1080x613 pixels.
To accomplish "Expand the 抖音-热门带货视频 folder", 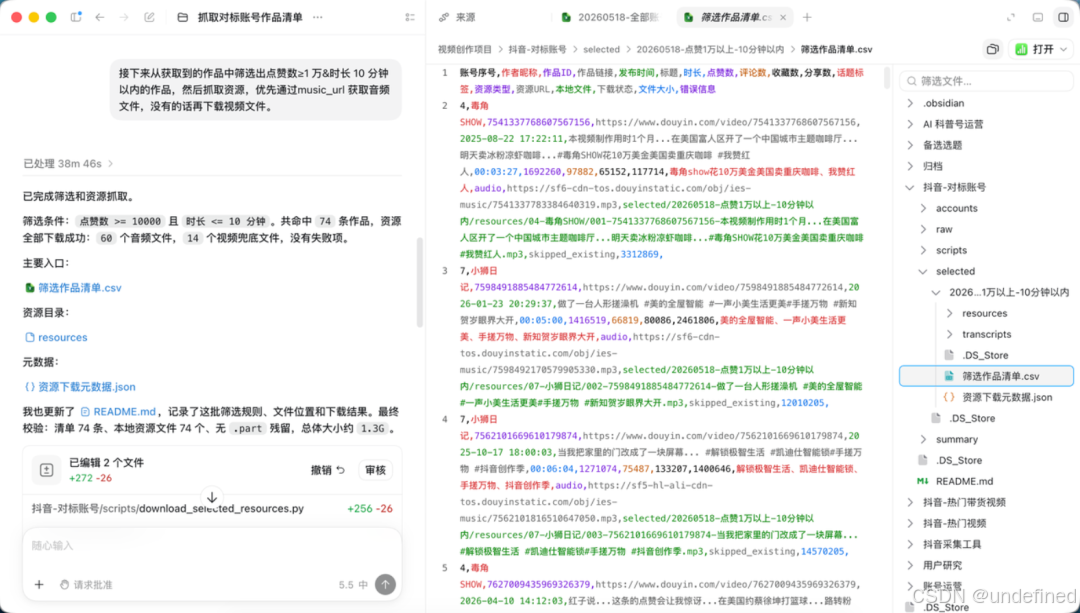I will click(x=911, y=502).
